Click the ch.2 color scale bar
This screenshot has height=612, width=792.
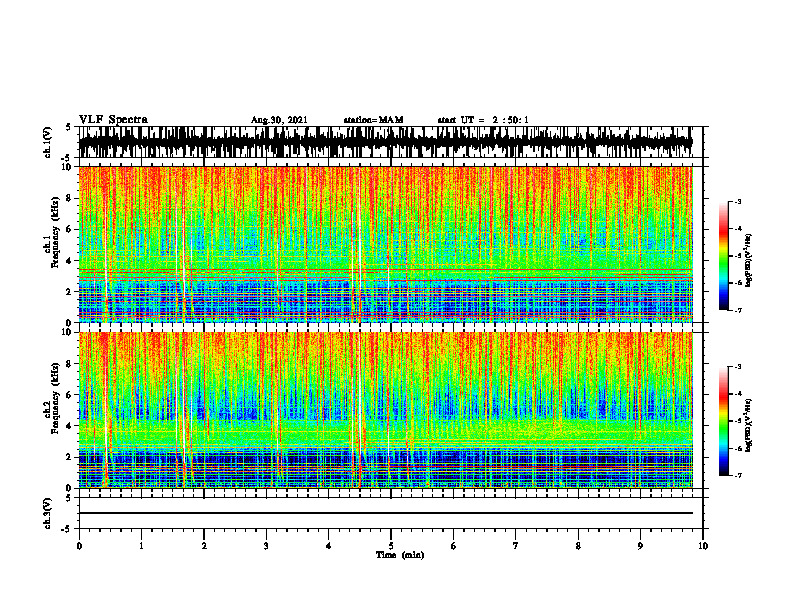723,421
